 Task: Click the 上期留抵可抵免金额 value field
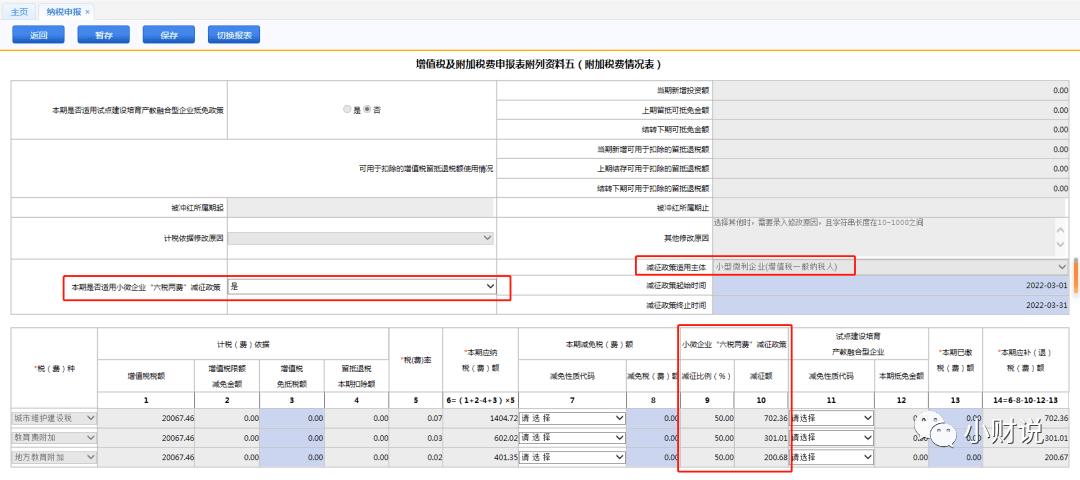(x=890, y=109)
